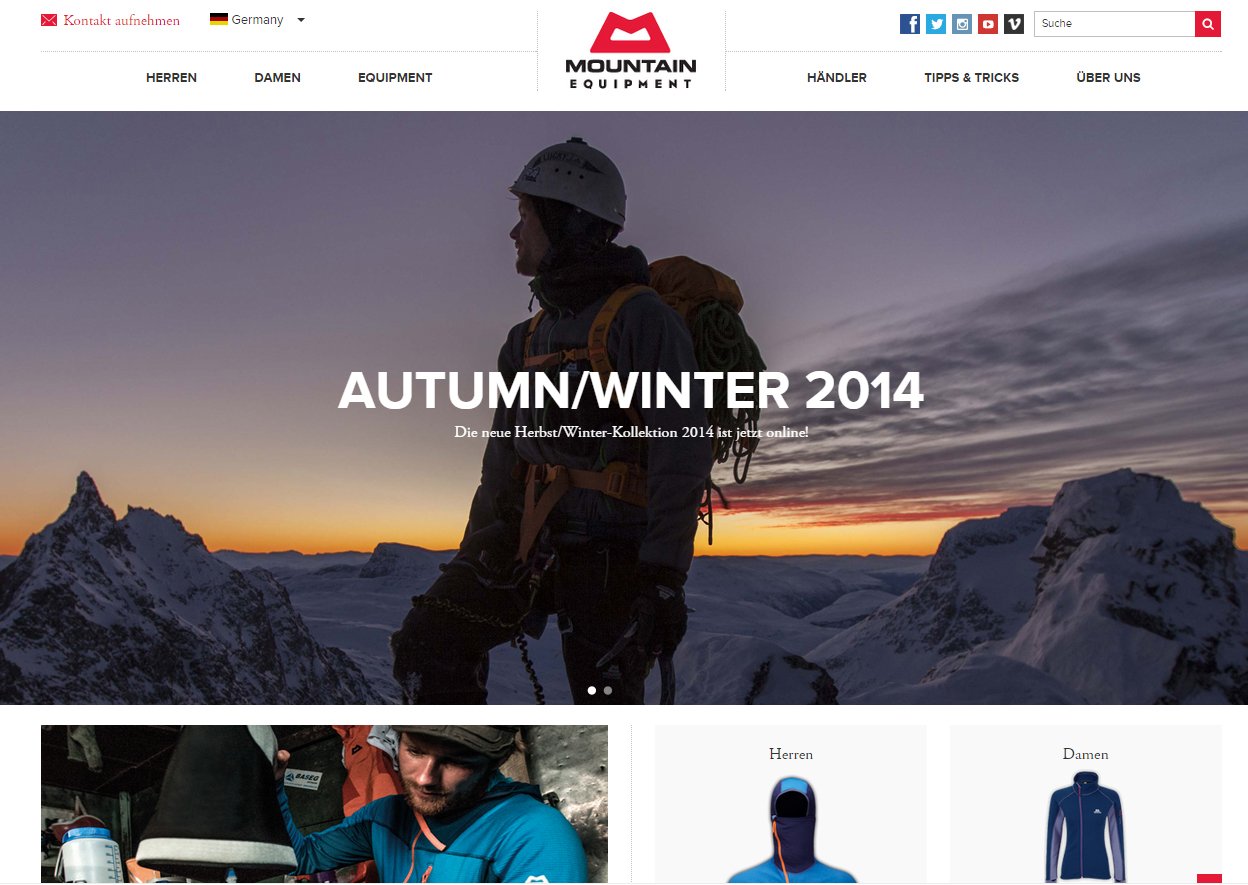
Task: Open the YouTube social icon
Action: [988, 24]
